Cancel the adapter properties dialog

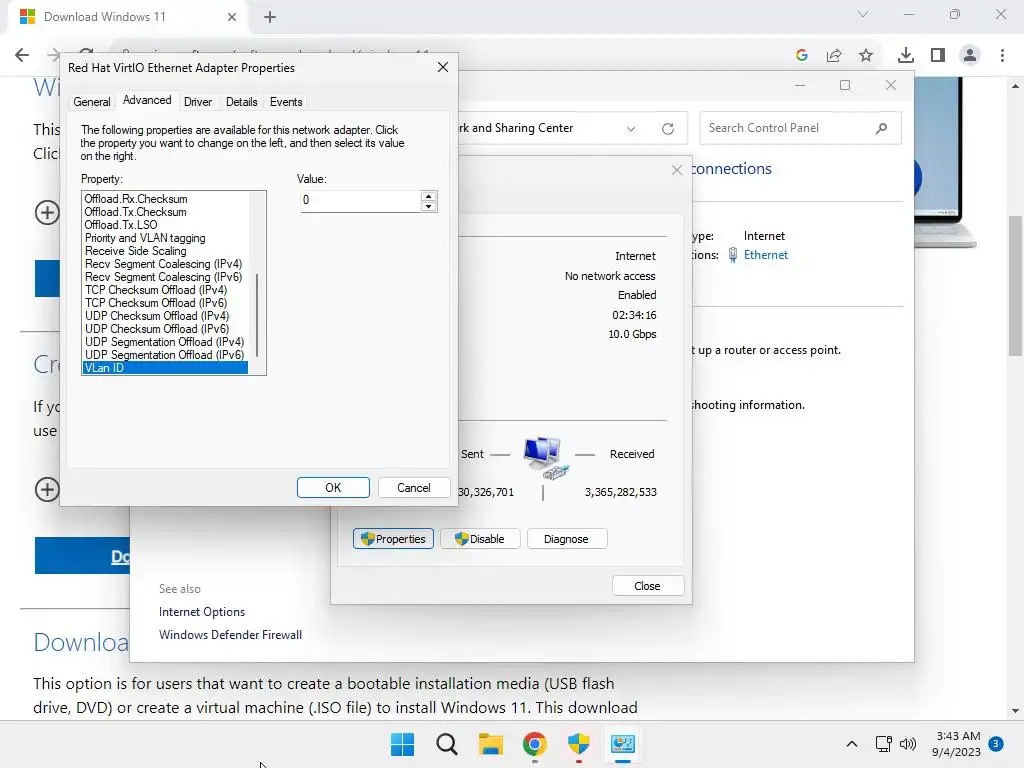click(x=413, y=488)
